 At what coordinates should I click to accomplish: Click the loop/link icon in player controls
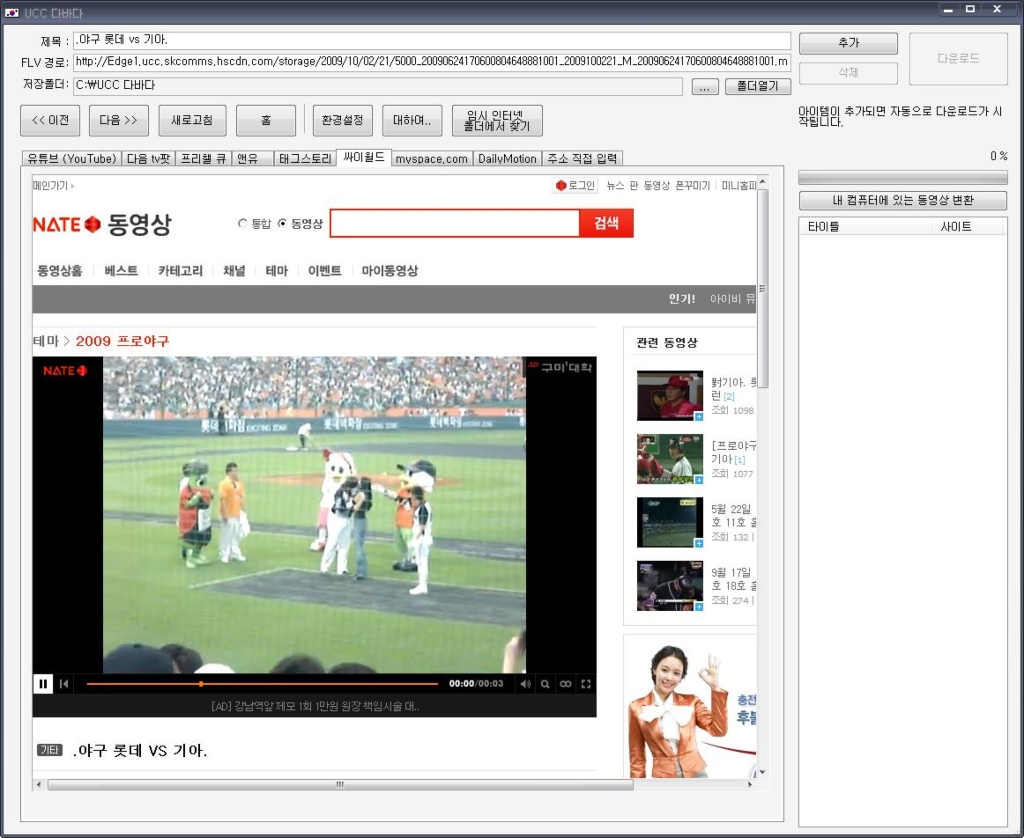(x=566, y=684)
